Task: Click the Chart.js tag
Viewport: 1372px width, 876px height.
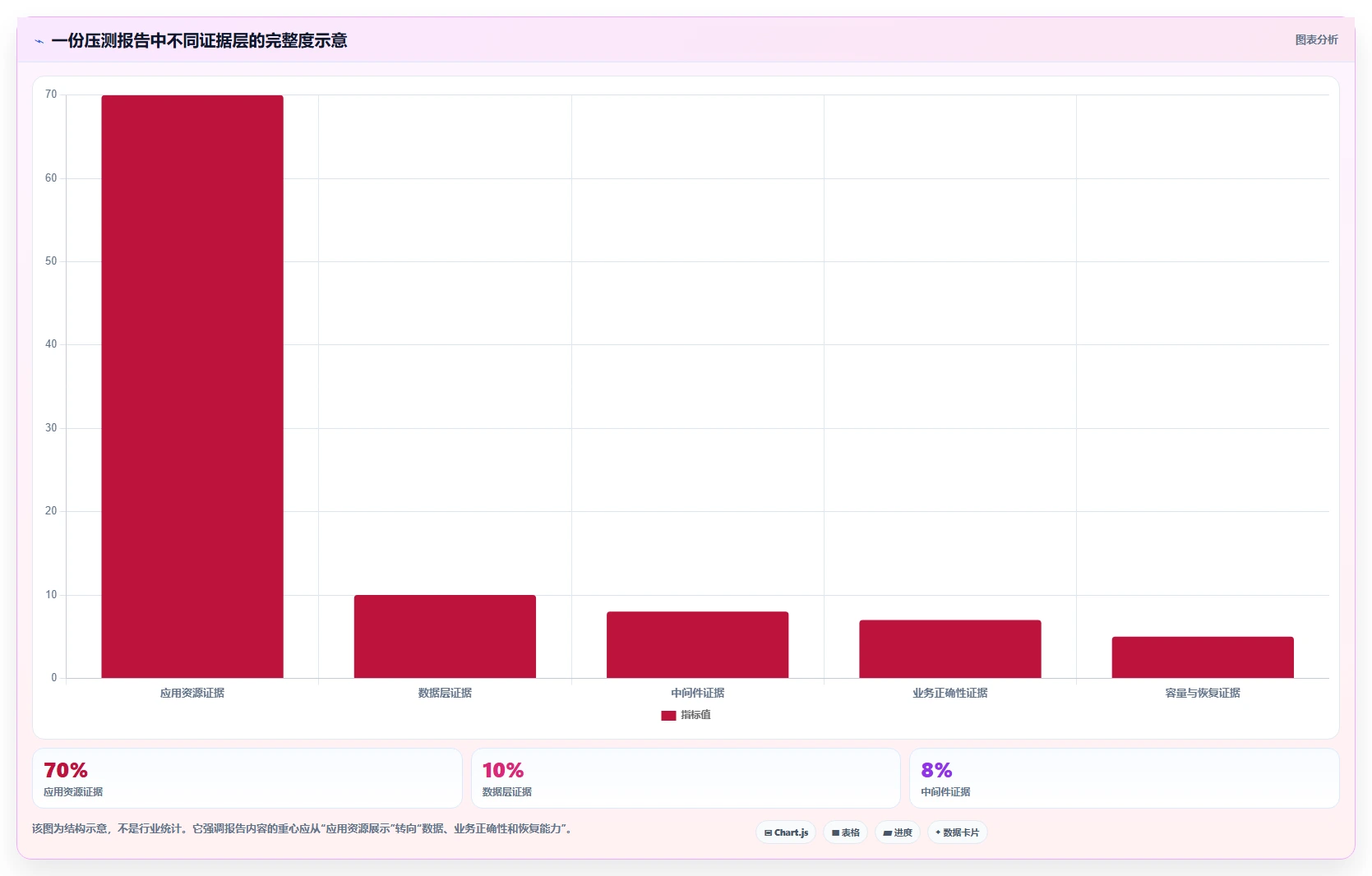Action: [786, 832]
